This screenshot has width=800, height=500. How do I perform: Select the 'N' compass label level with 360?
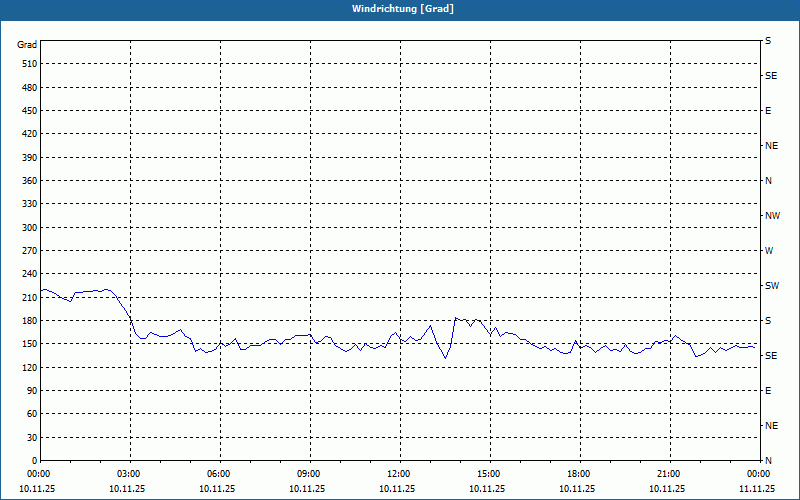click(x=768, y=181)
